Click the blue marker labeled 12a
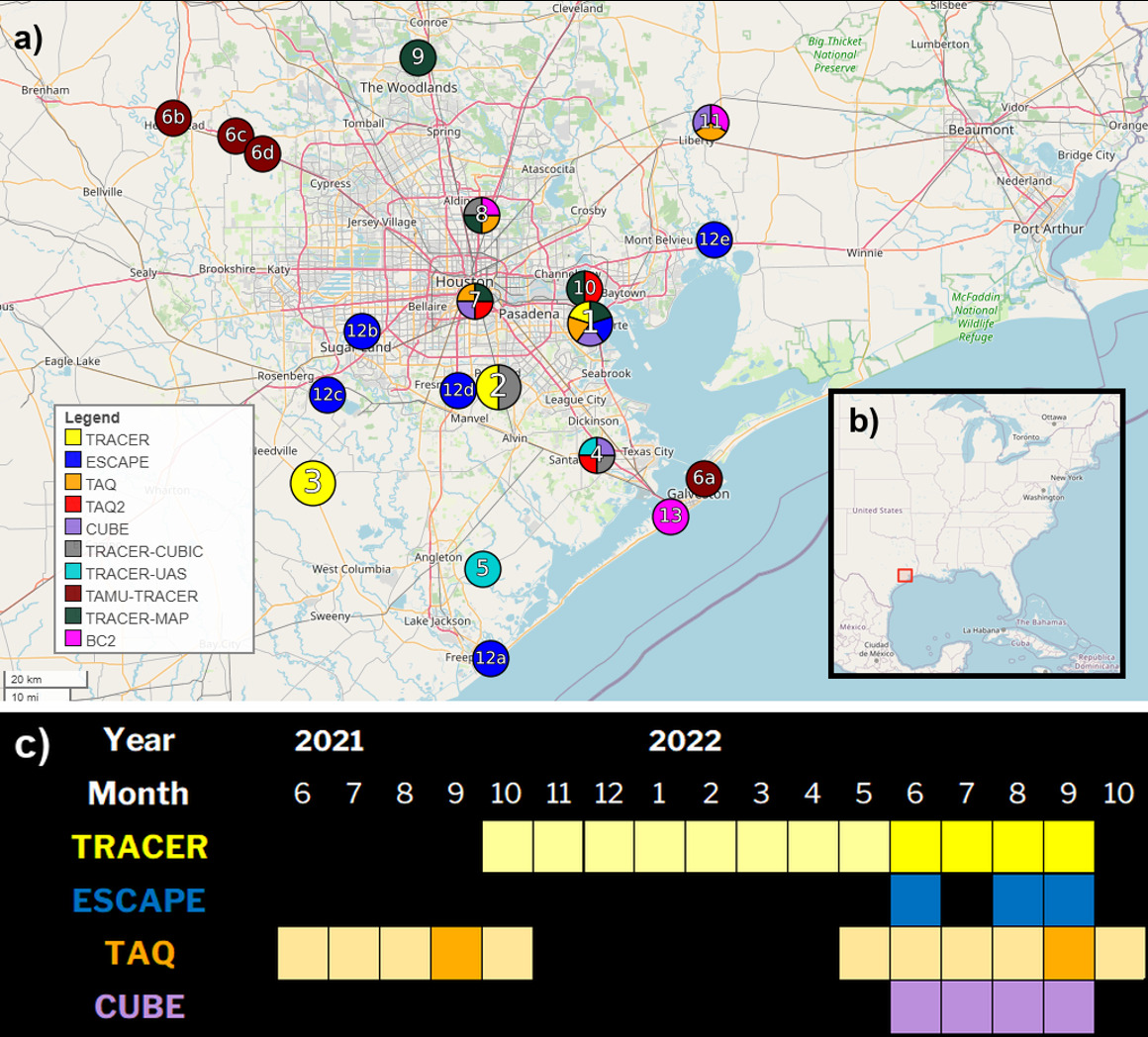This screenshot has height=1037, width=1148. pyautogui.click(x=491, y=658)
